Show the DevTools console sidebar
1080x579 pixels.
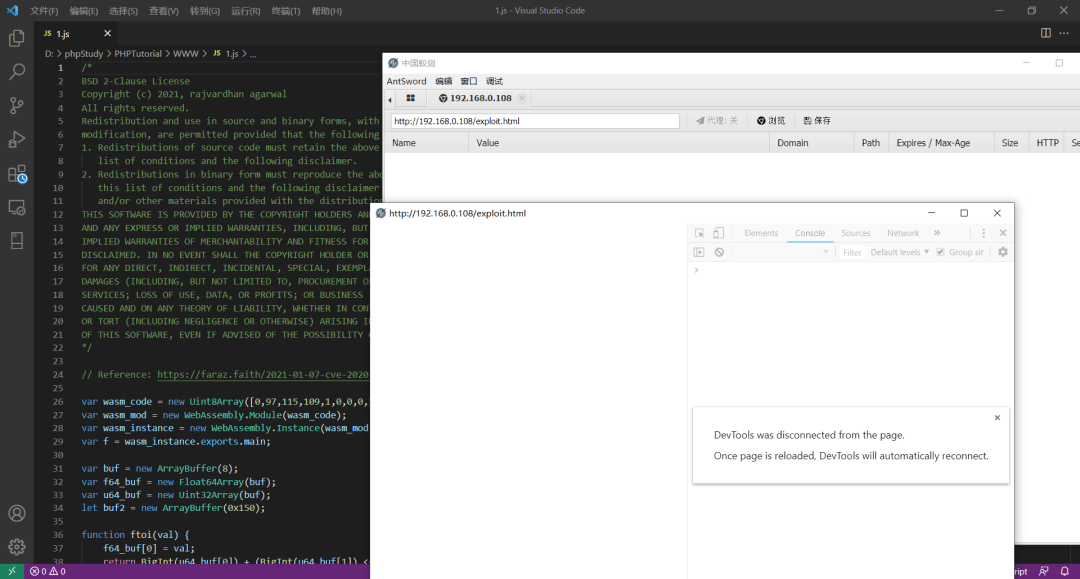pyautogui.click(x=699, y=253)
